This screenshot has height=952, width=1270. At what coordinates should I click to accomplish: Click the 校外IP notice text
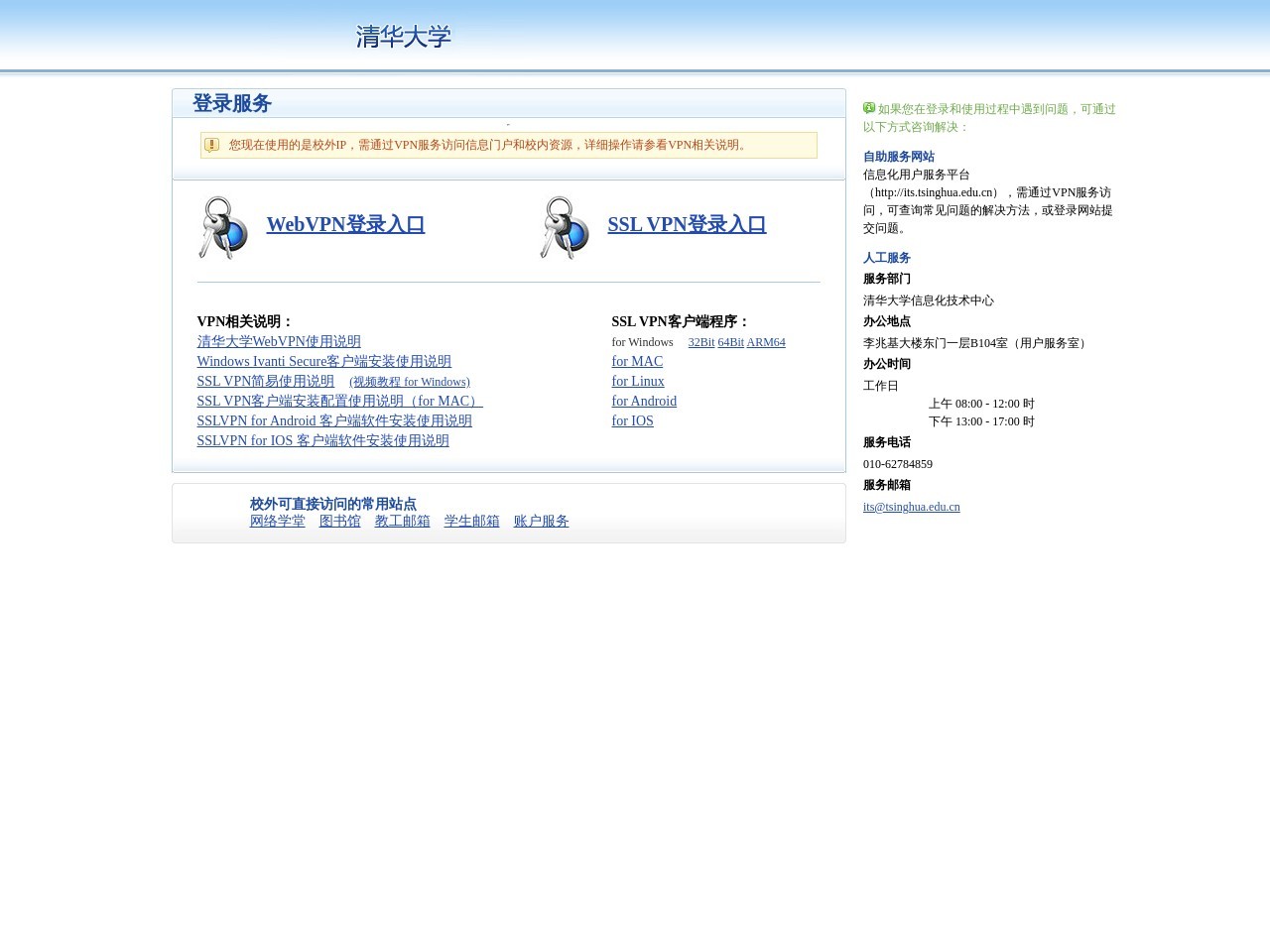tap(489, 145)
